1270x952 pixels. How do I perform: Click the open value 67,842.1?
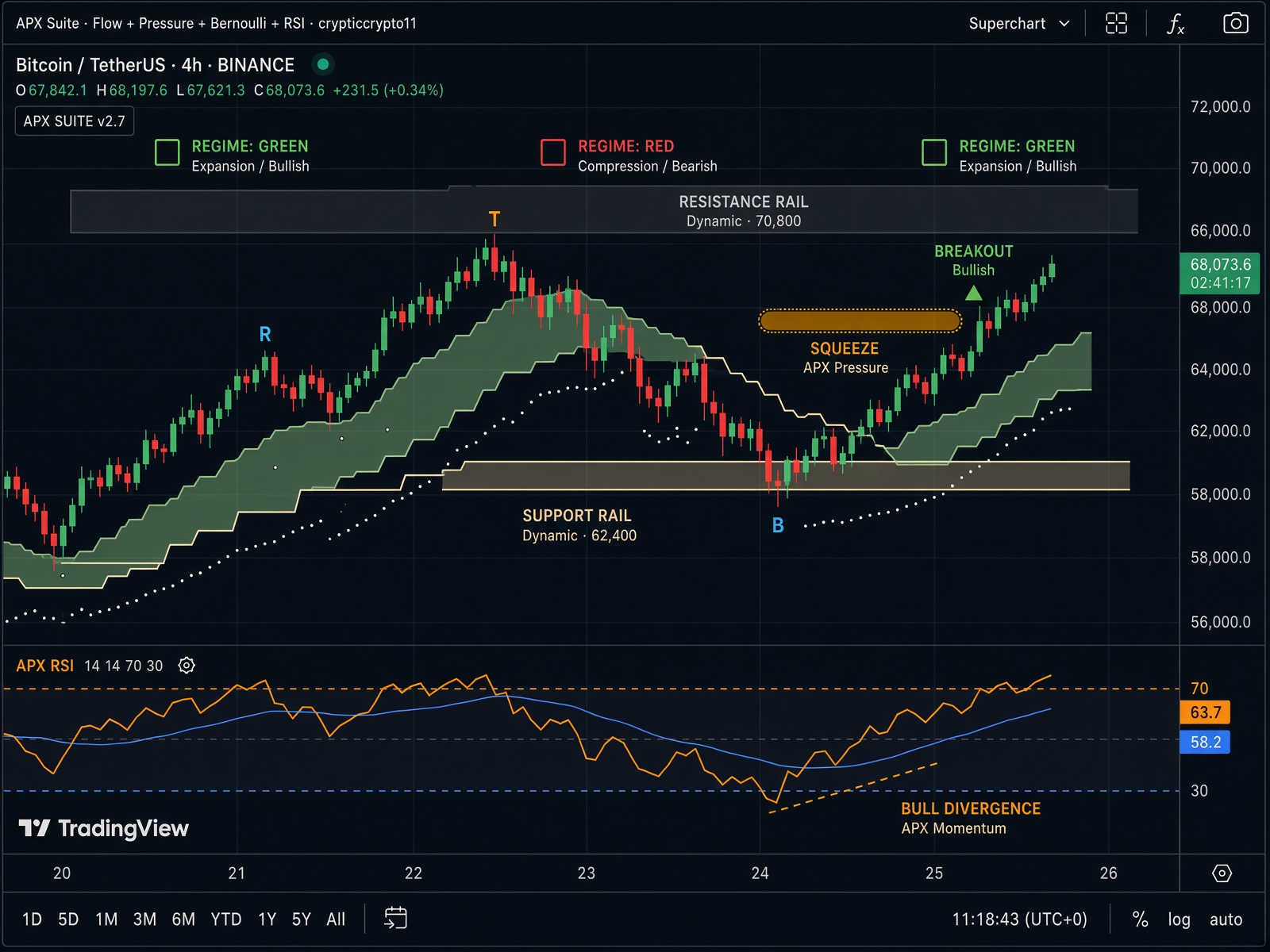point(58,90)
